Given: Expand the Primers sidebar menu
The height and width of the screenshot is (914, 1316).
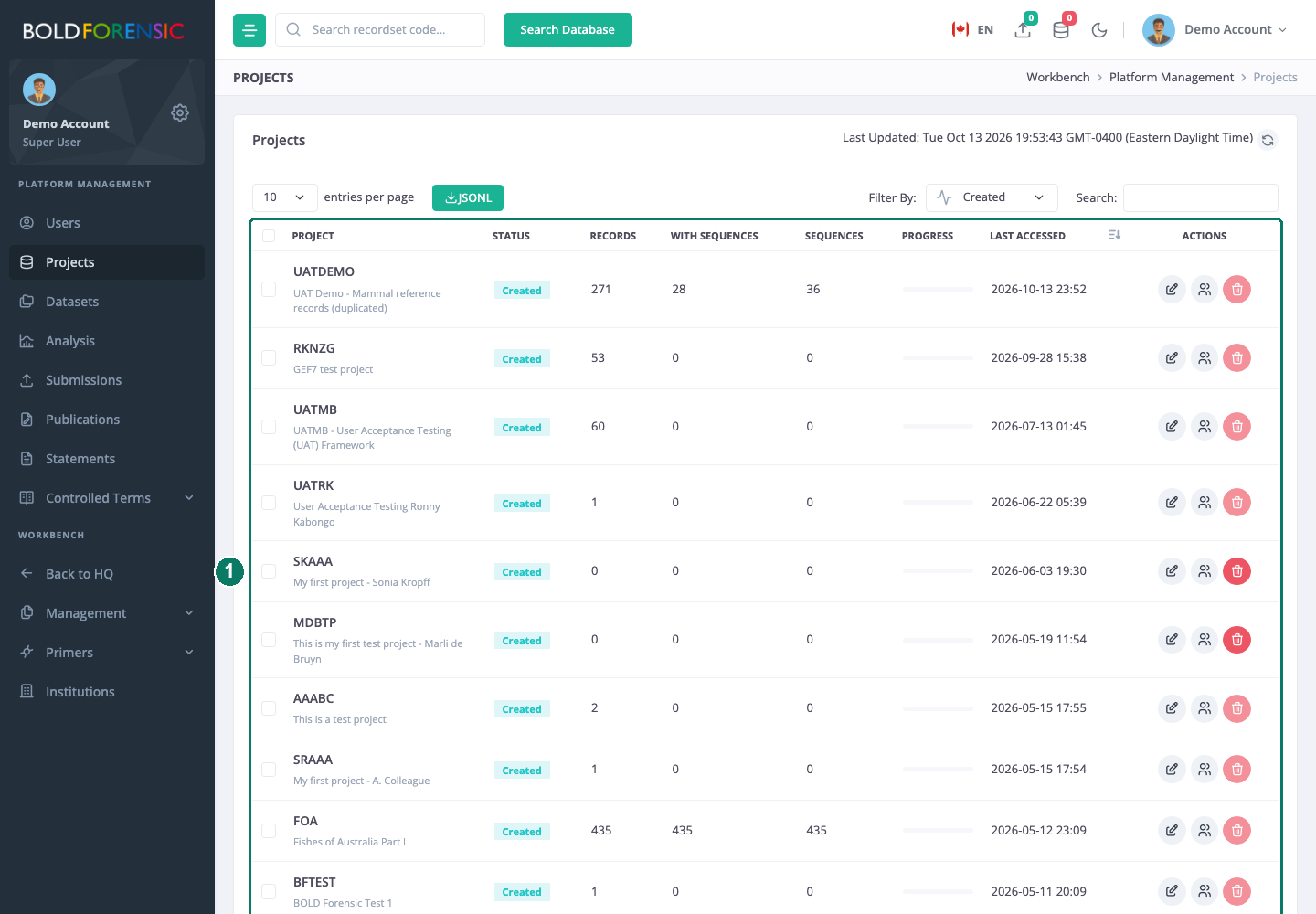Looking at the screenshot, I should tap(107, 653).
